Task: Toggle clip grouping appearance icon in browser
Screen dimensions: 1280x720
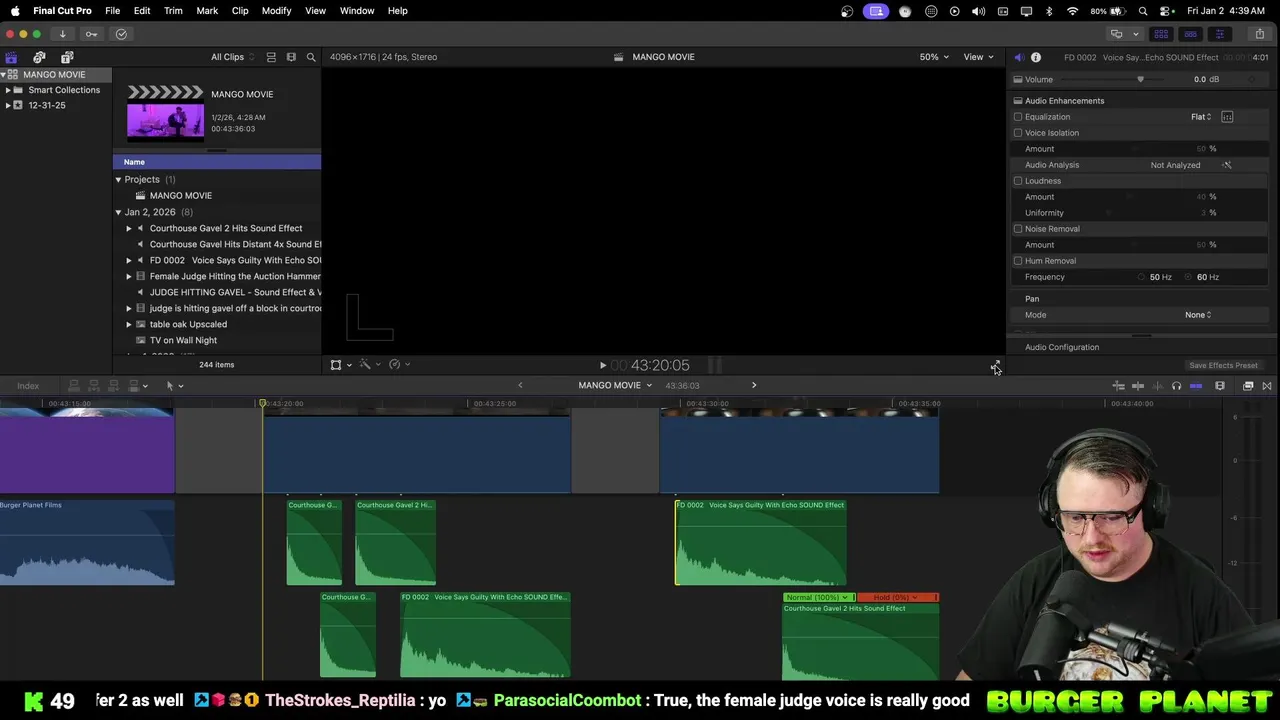Action: pos(271,57)
